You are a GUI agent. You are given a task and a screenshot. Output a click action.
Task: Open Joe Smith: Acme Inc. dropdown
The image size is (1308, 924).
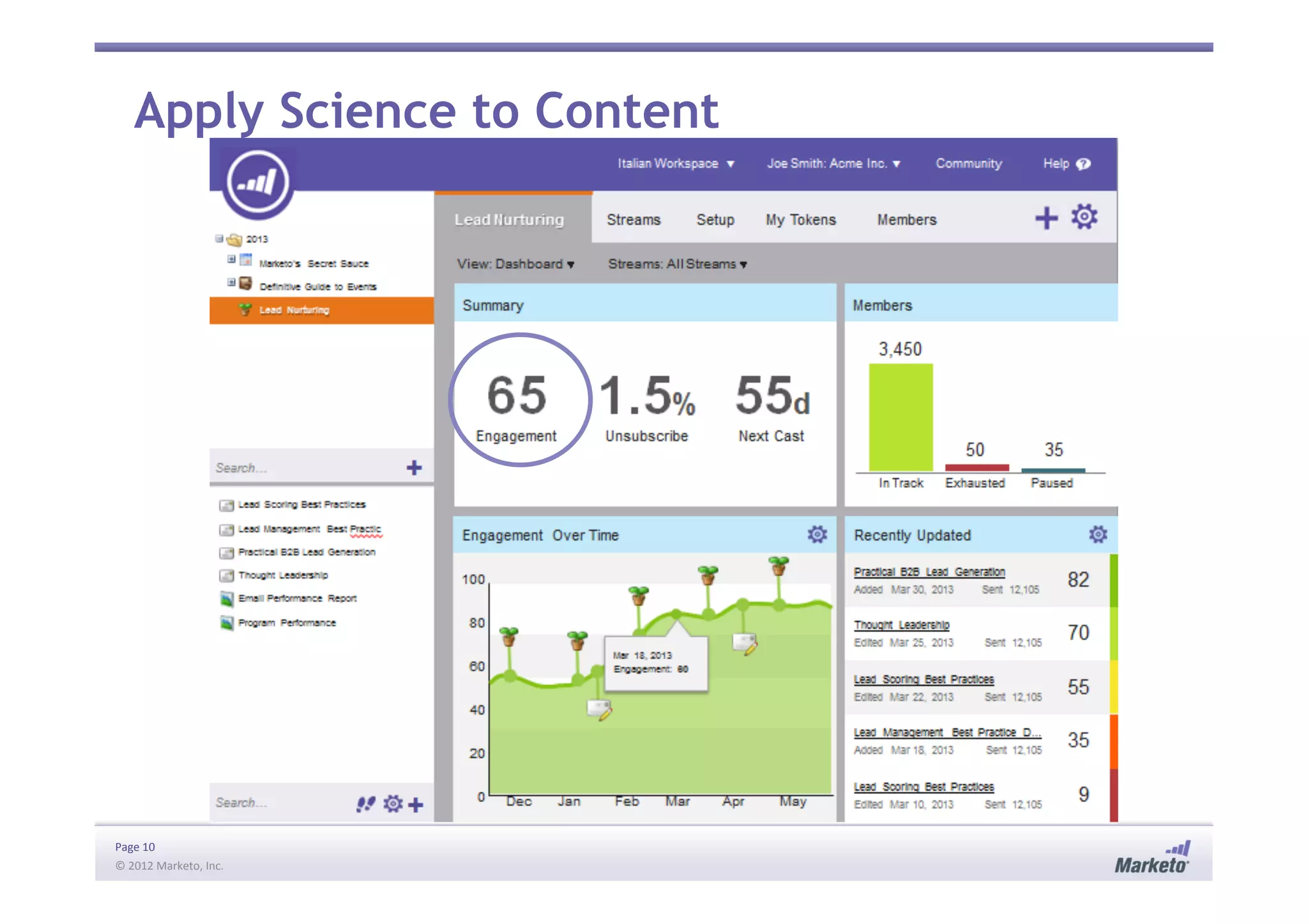(833, 163)
